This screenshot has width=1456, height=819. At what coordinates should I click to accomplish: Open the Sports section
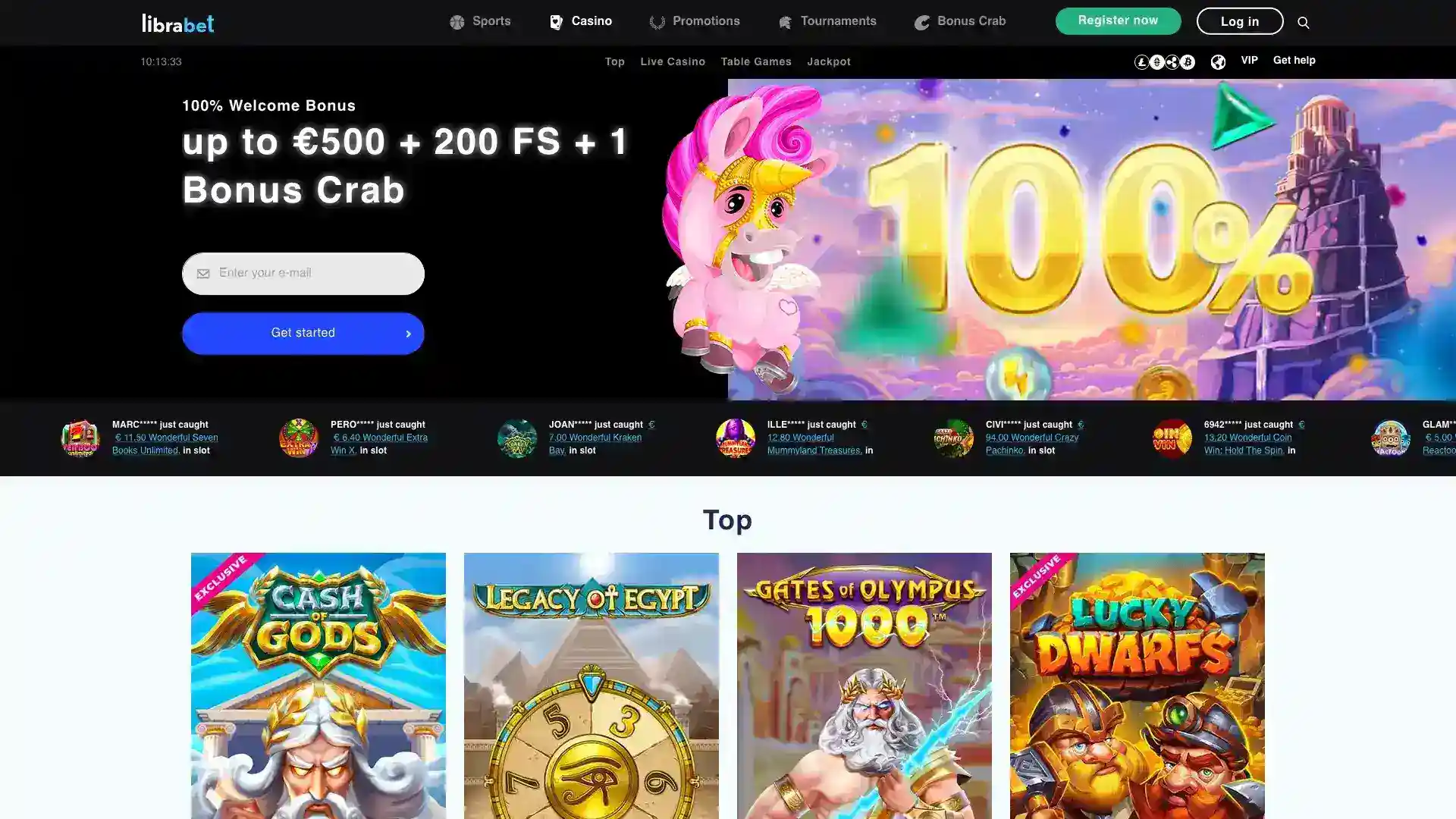(480, 22)
